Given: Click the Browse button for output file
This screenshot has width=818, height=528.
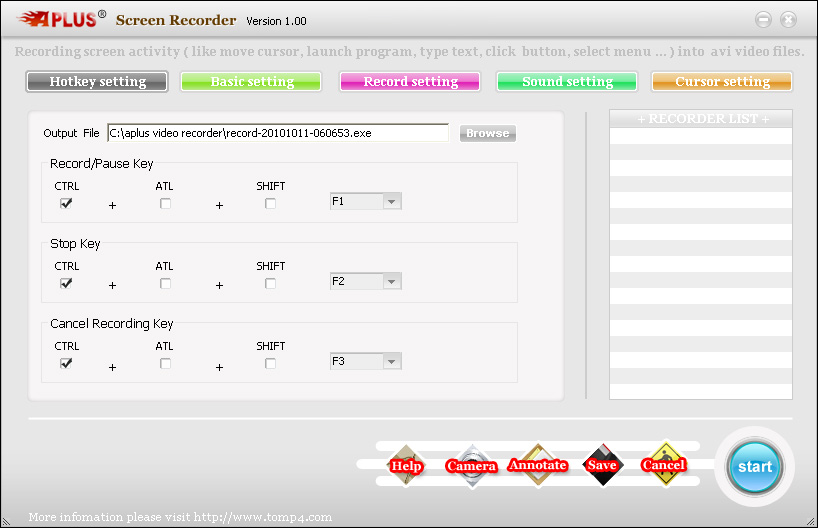Looking at the screenshot, I should (488, 134).
